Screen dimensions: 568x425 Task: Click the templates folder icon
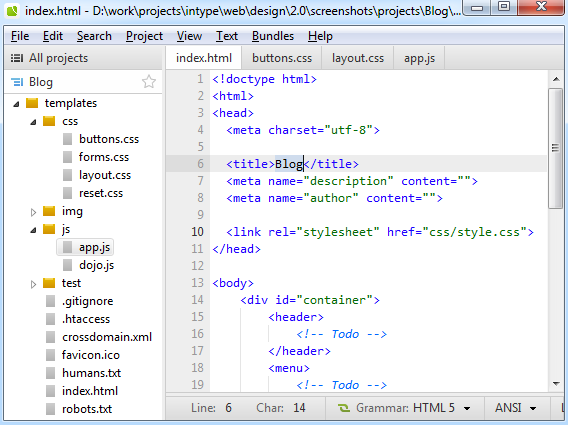pos(32,103)
